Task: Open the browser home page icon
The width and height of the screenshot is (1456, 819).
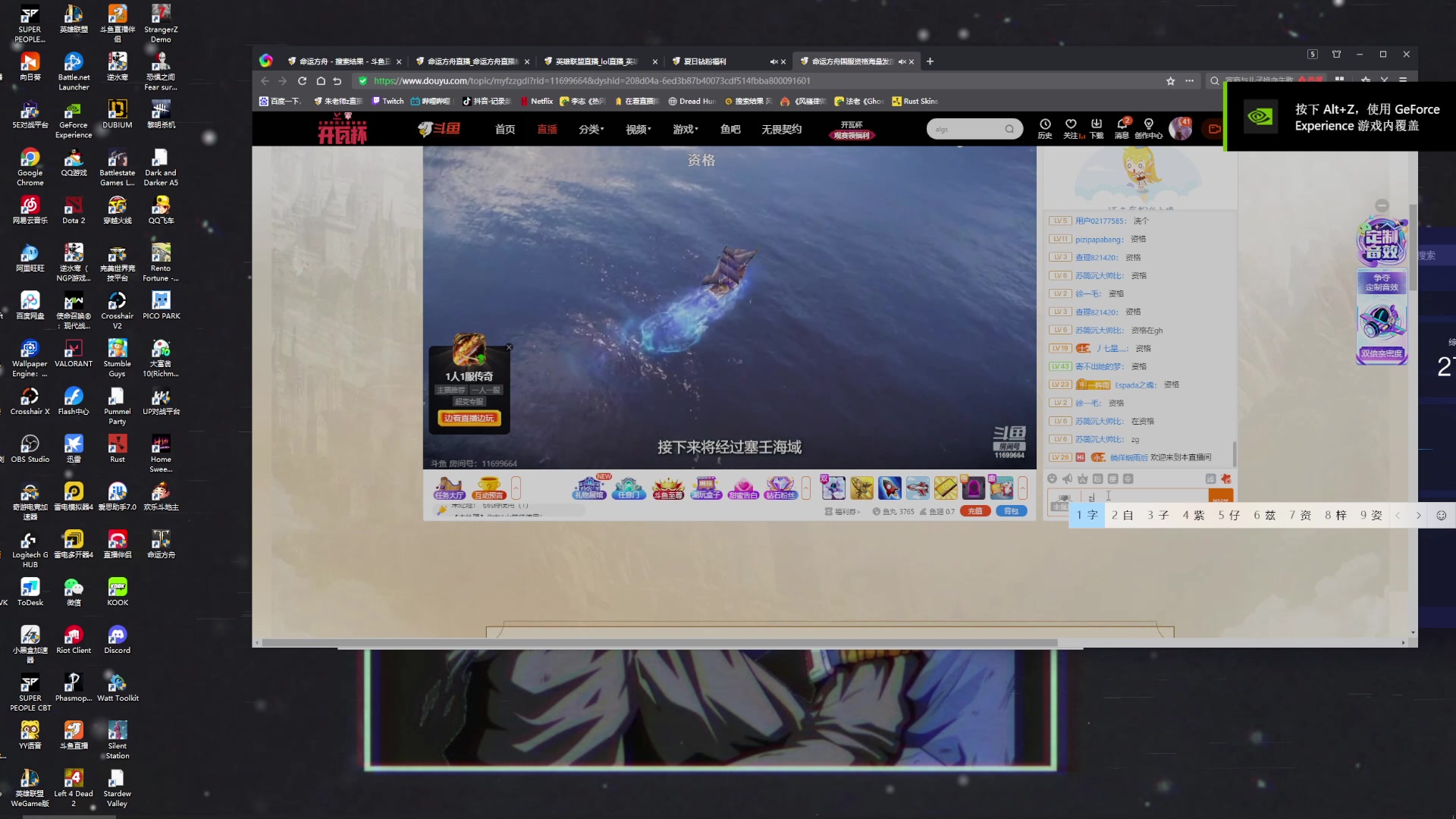Action: coord(321,81)
